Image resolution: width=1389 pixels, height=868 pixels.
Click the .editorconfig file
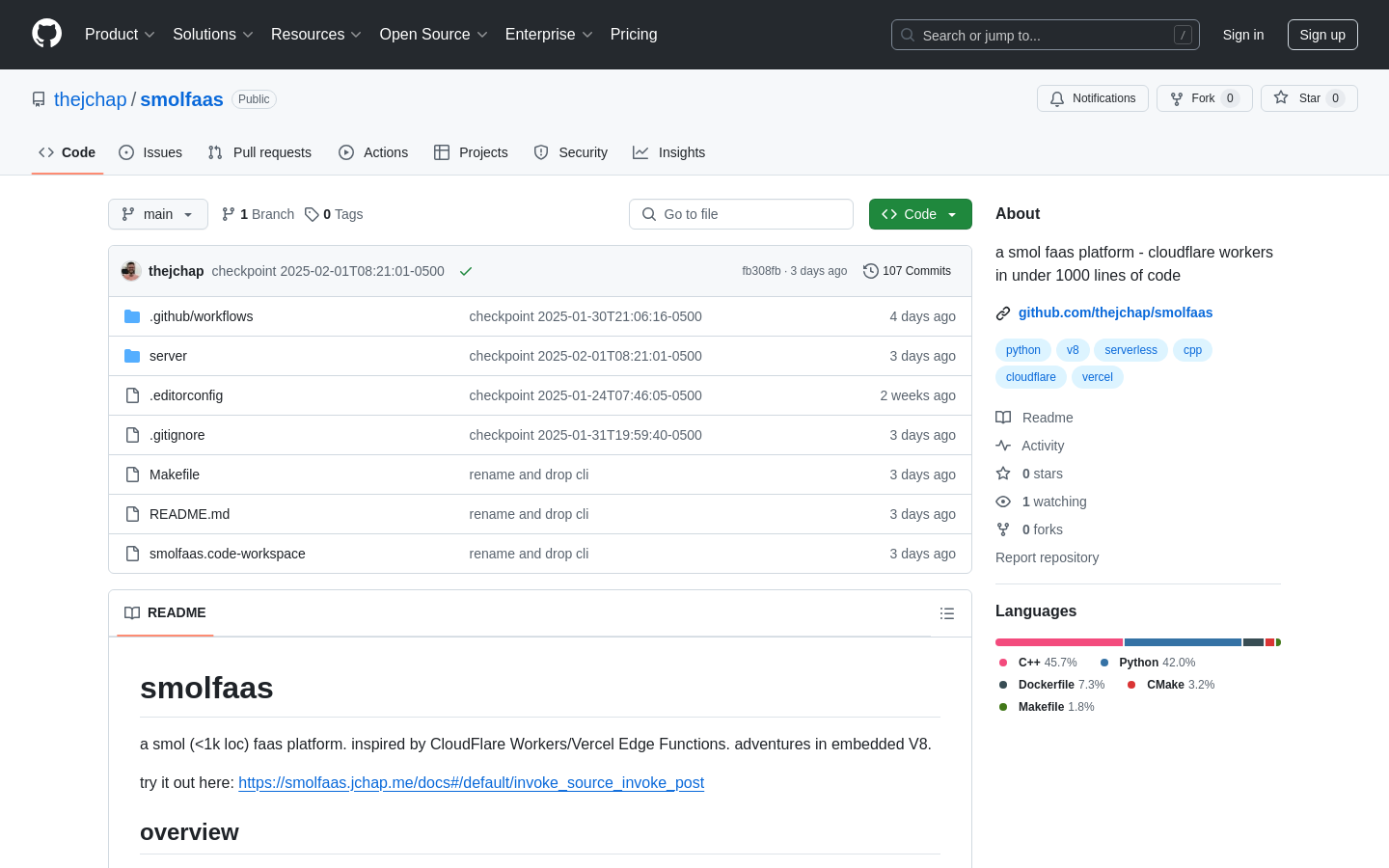tap(186, 395)
